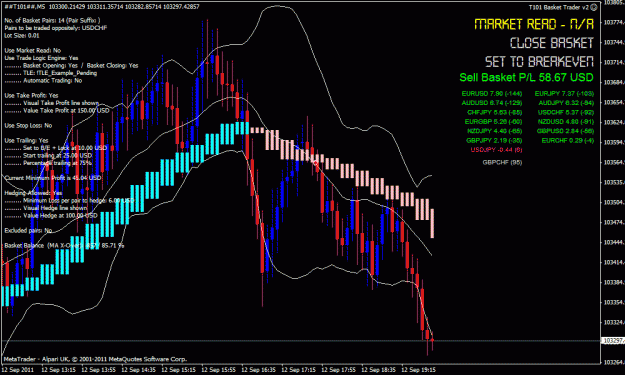
Task: Click the 12 Sep 16:35 time axis label
Action: [x=258, y=370]
